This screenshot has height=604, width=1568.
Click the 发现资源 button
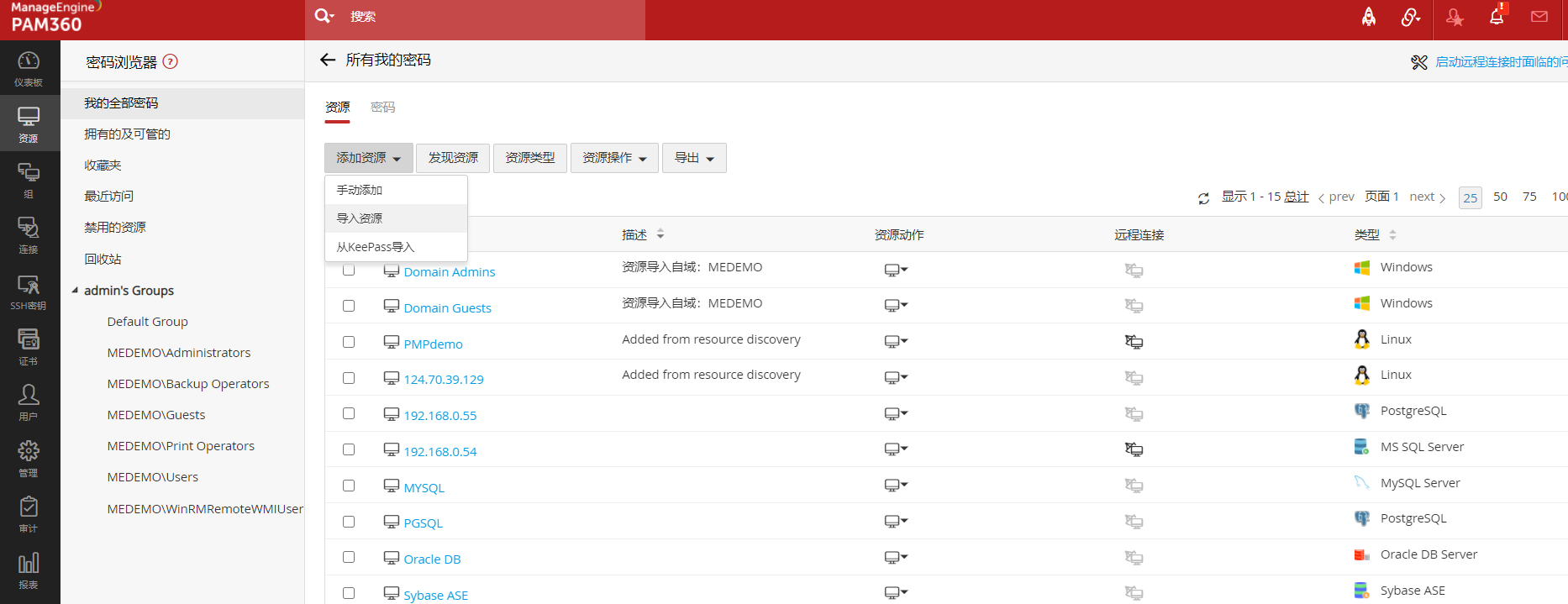453,158
